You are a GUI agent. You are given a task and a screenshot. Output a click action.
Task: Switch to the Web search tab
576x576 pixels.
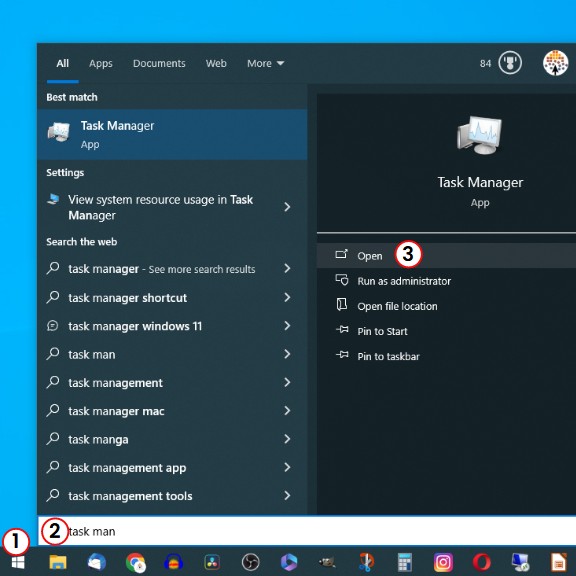click(216, 64)
